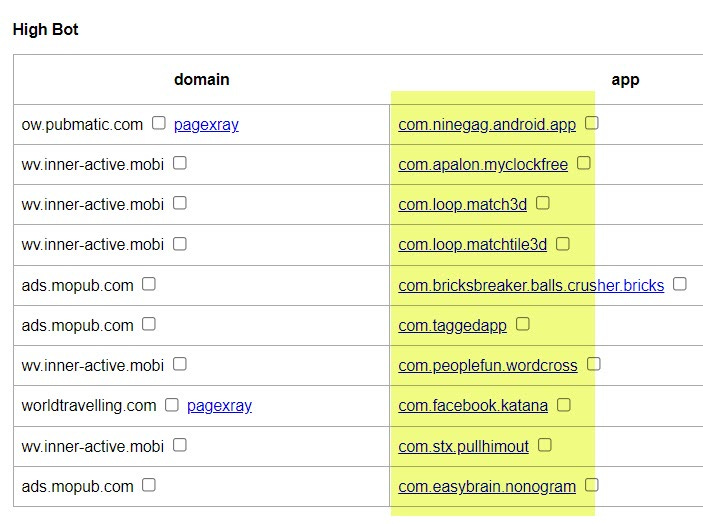The image size is (703, 524).
Task: Click 'wv.inner-active.mobi' text in the com.peoplefun.wordcross row
Action: tap(93, 366)
